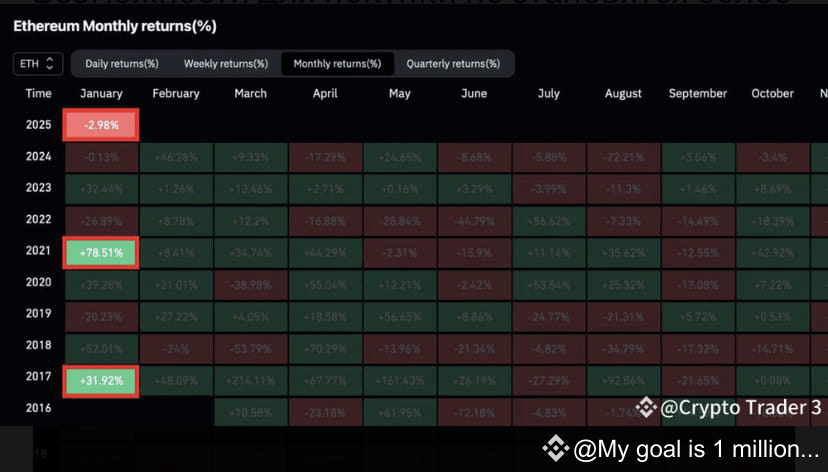Click the +52.01% cell in January 2018
The image size is (828, 472).
coord(101,349)
